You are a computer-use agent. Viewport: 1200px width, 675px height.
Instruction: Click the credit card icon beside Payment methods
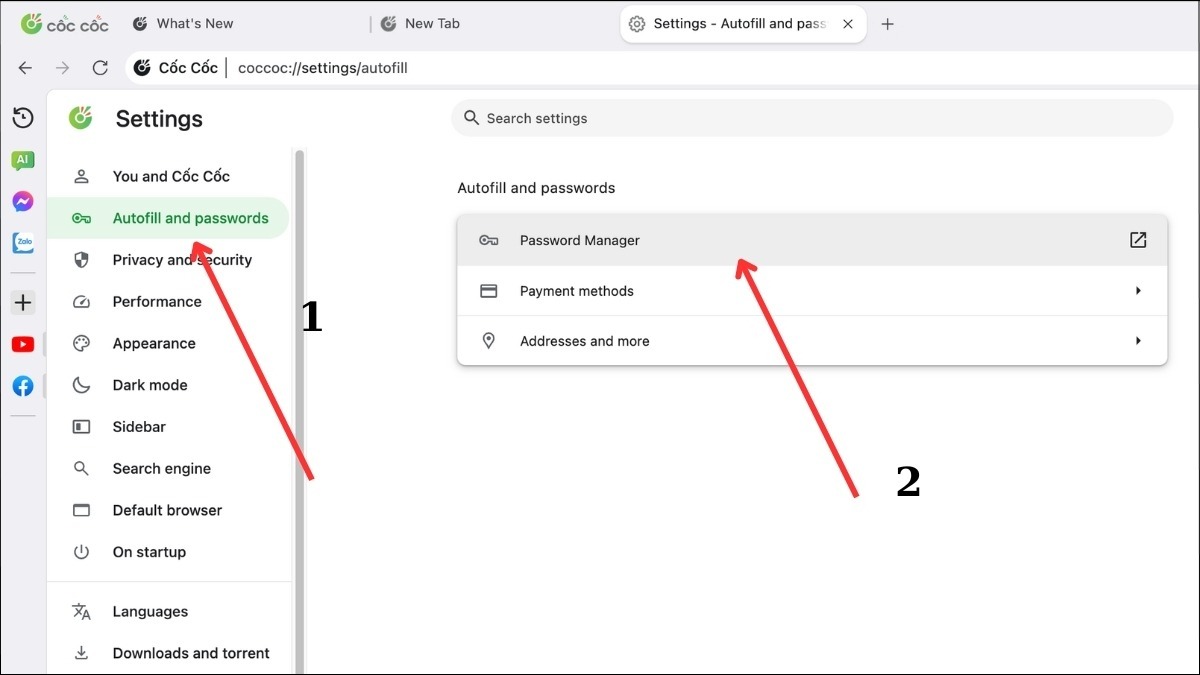489,291
